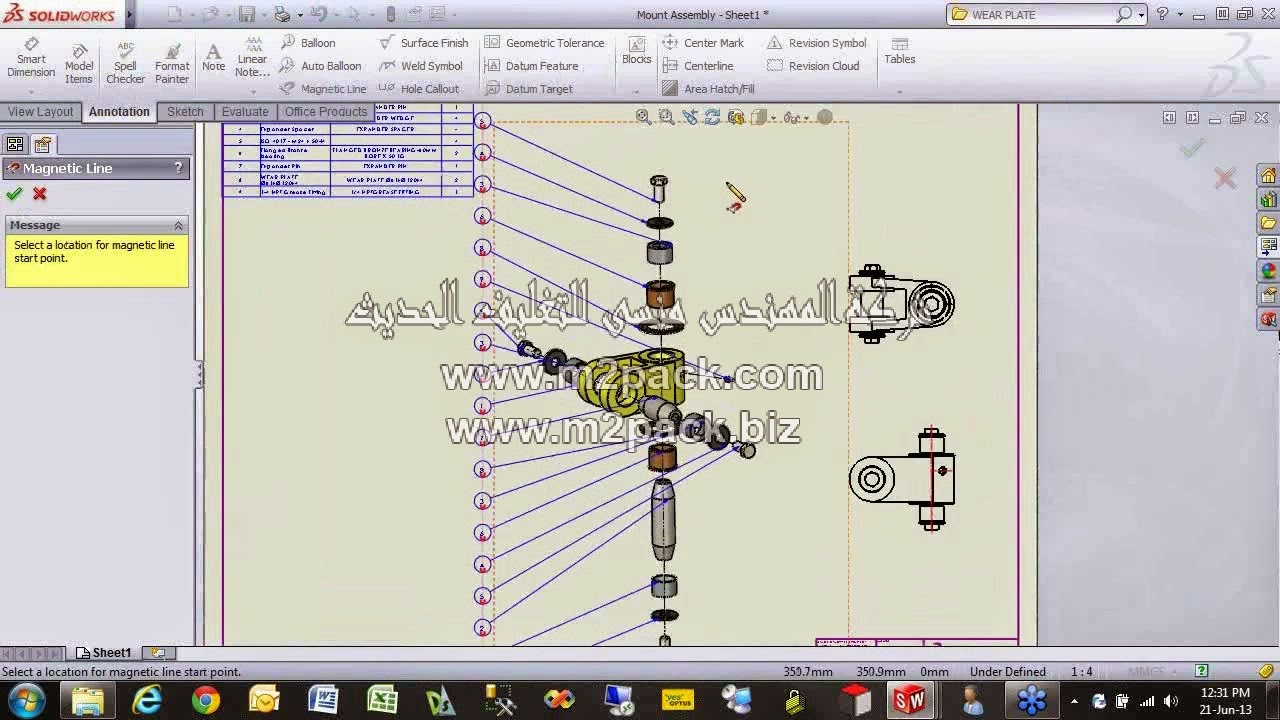Image resolution: width=1280 pixels, height=720 pixels.
Task: Add a Surface Finish symbol
Action: click(424, 43)
